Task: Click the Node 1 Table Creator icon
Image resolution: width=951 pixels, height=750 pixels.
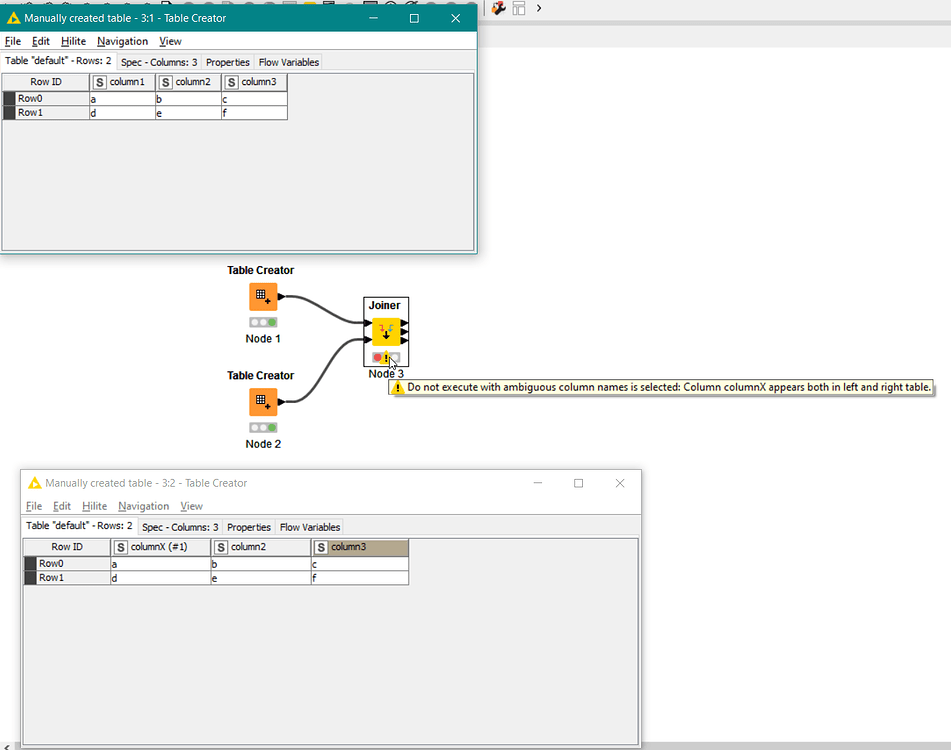Action: coord(263,296)
